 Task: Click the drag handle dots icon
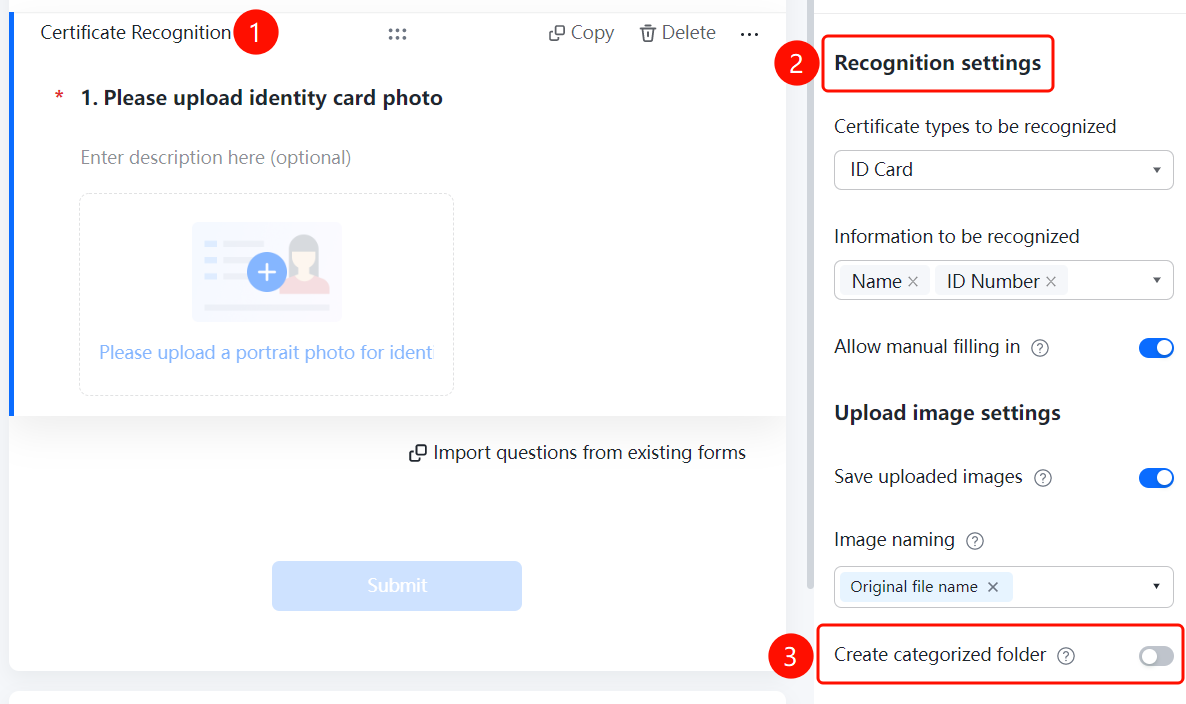click(x=397, y=34)
